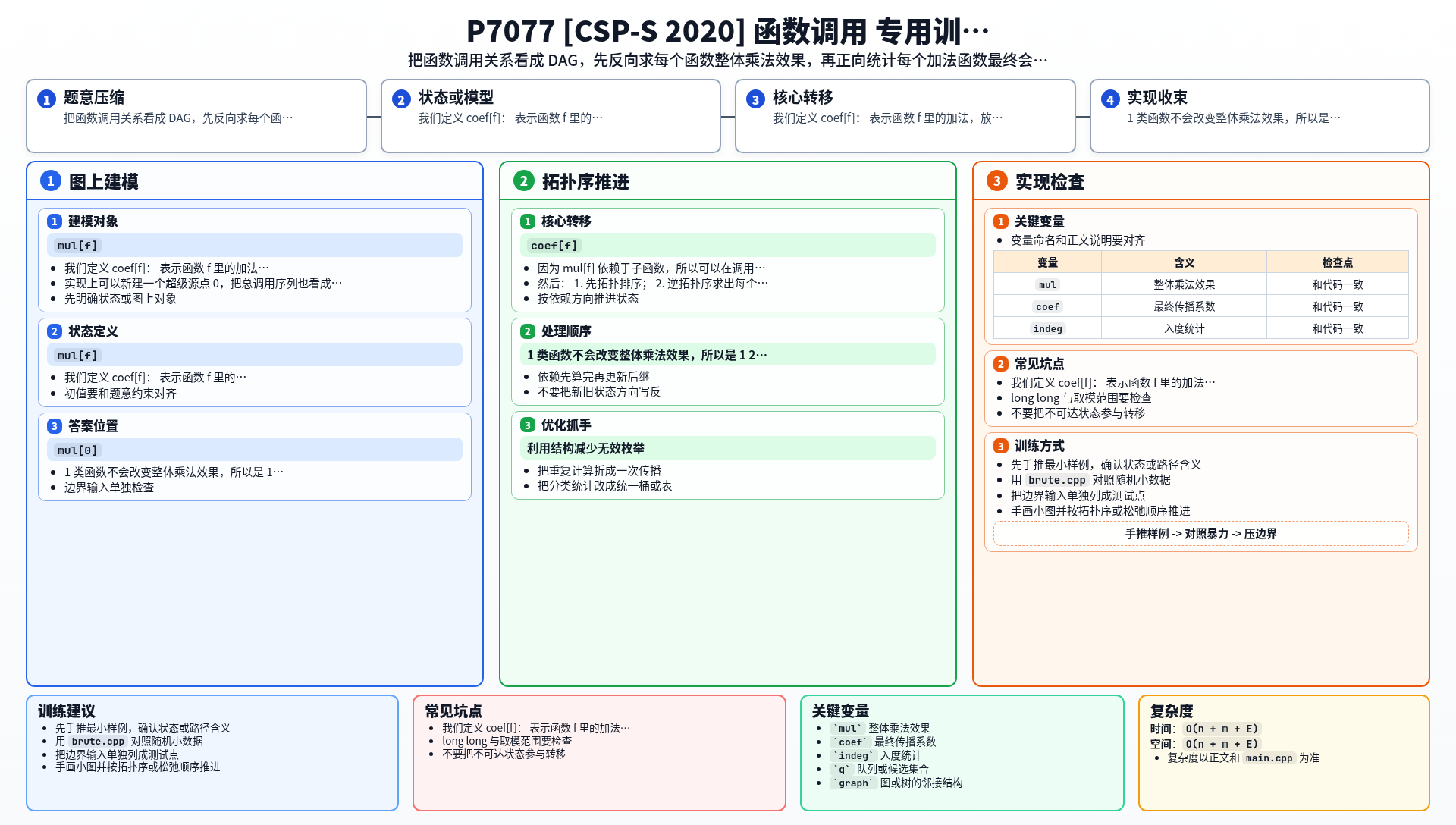Click the bullet 变量命名和正文说明要对齐
The image size is (1456, 825).
point(1078,240)
